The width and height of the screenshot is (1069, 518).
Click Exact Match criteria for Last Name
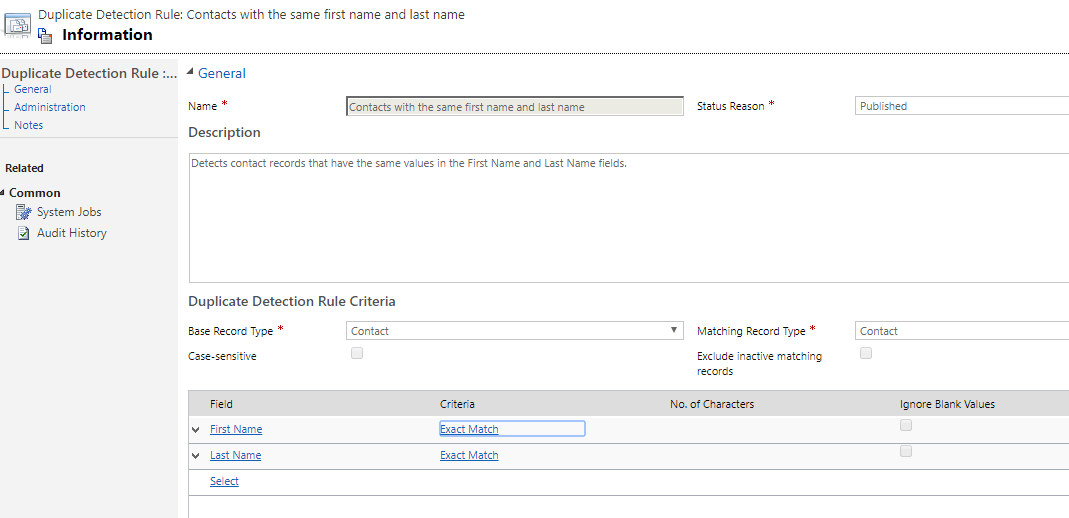[x=469, y=455]
